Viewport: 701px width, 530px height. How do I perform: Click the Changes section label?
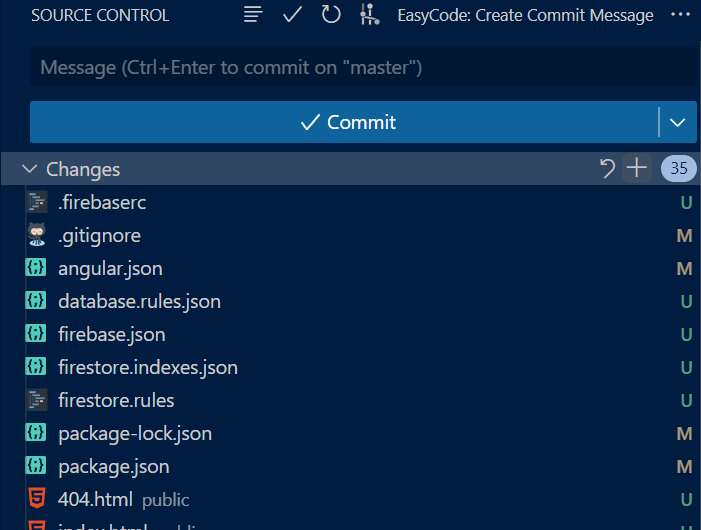(x=83, y=170)
